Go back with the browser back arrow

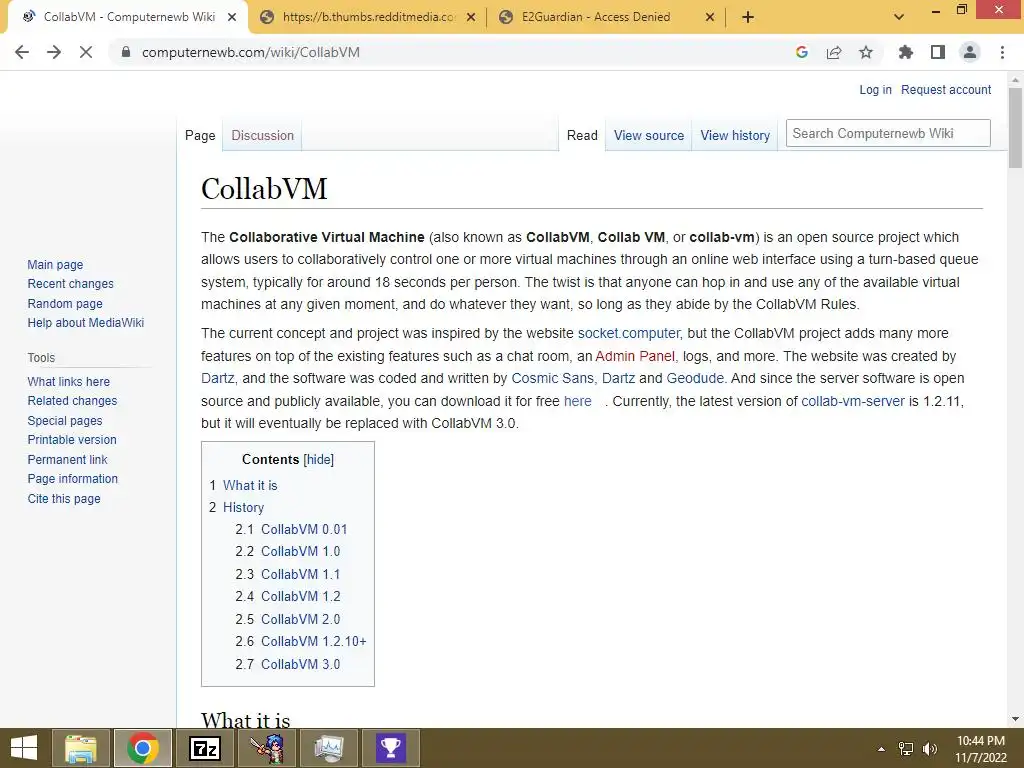(22, 52)
